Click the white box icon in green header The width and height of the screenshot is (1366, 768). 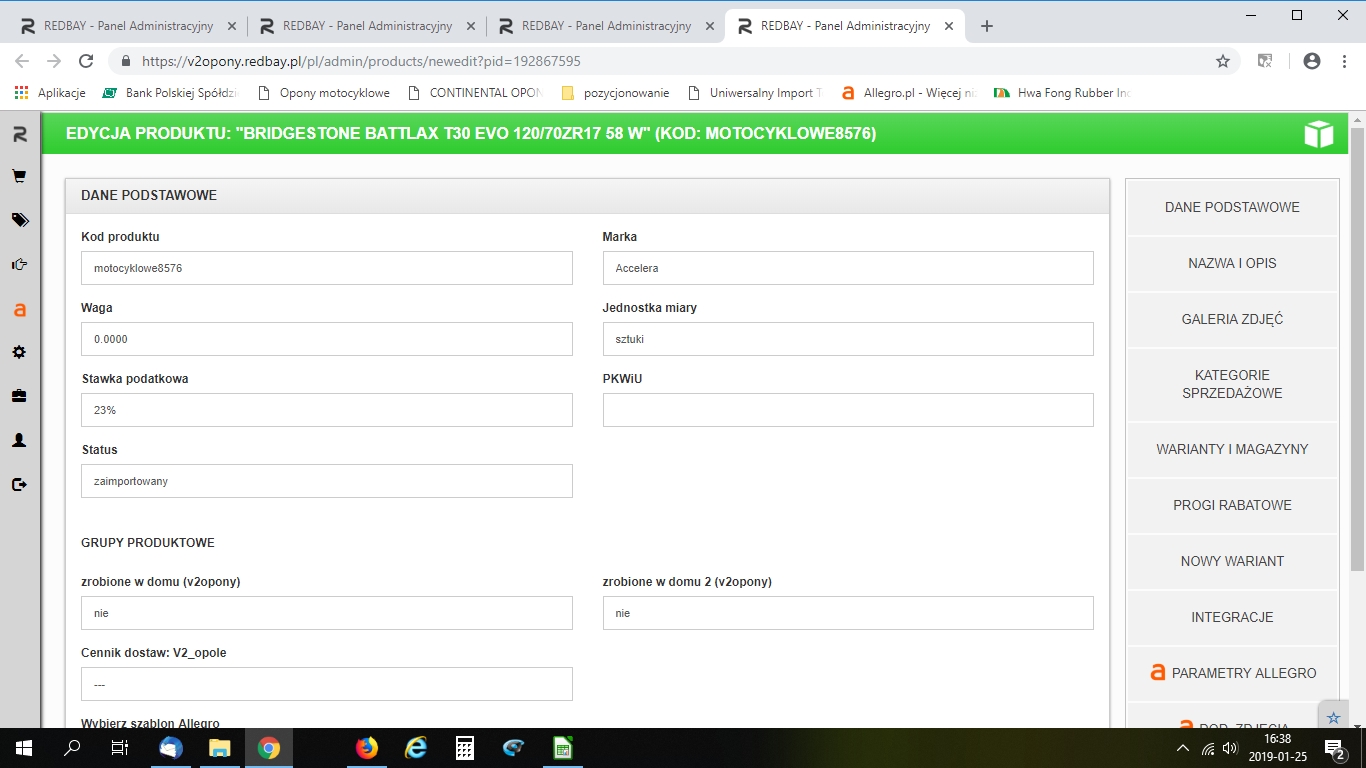click(x=1319, y=134)
